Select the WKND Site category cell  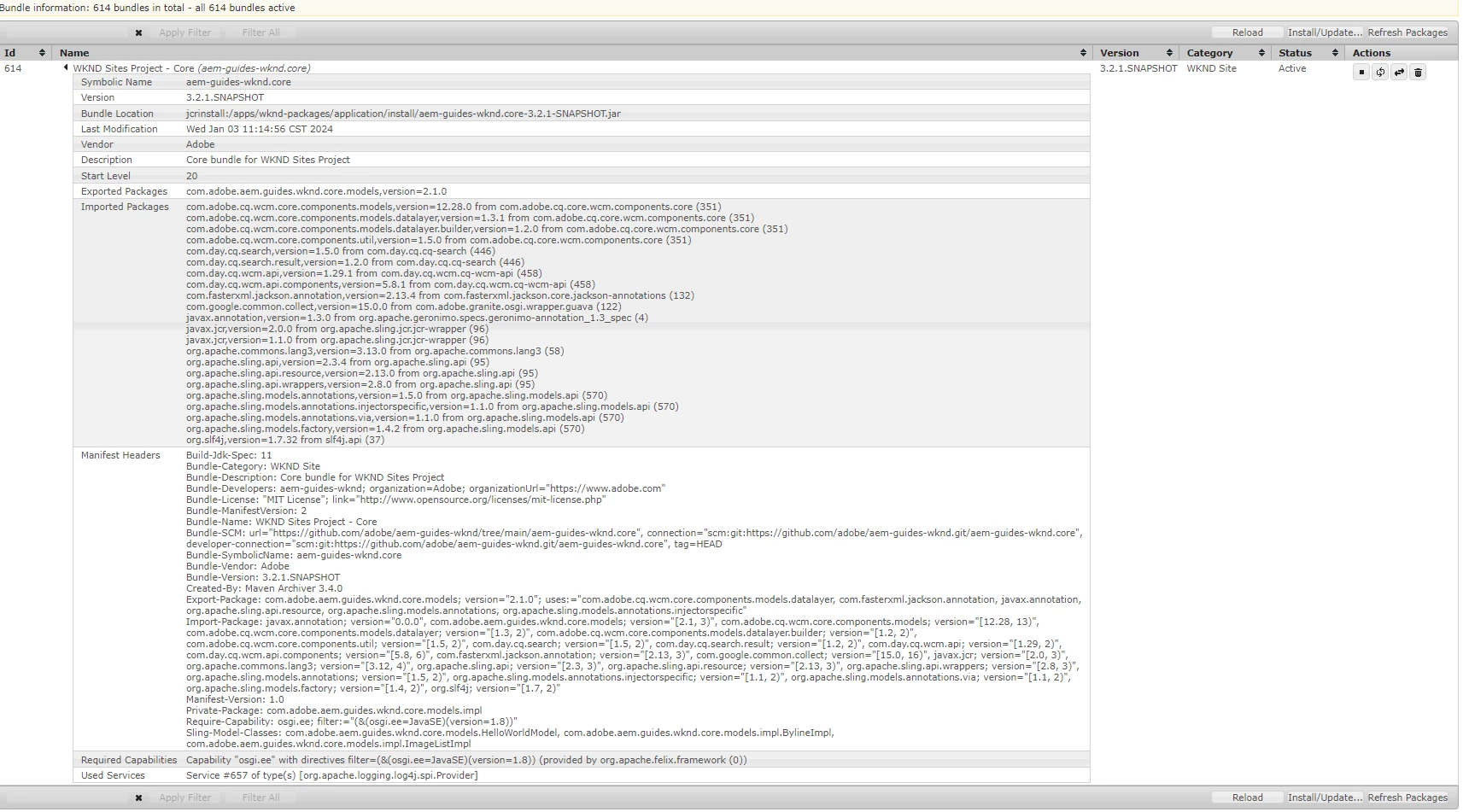click(1211, 68)
